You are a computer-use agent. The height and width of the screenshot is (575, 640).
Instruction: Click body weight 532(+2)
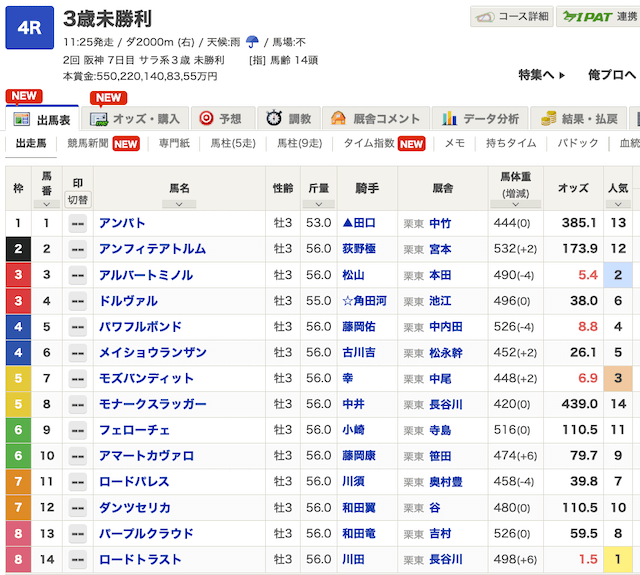[515, 249]
